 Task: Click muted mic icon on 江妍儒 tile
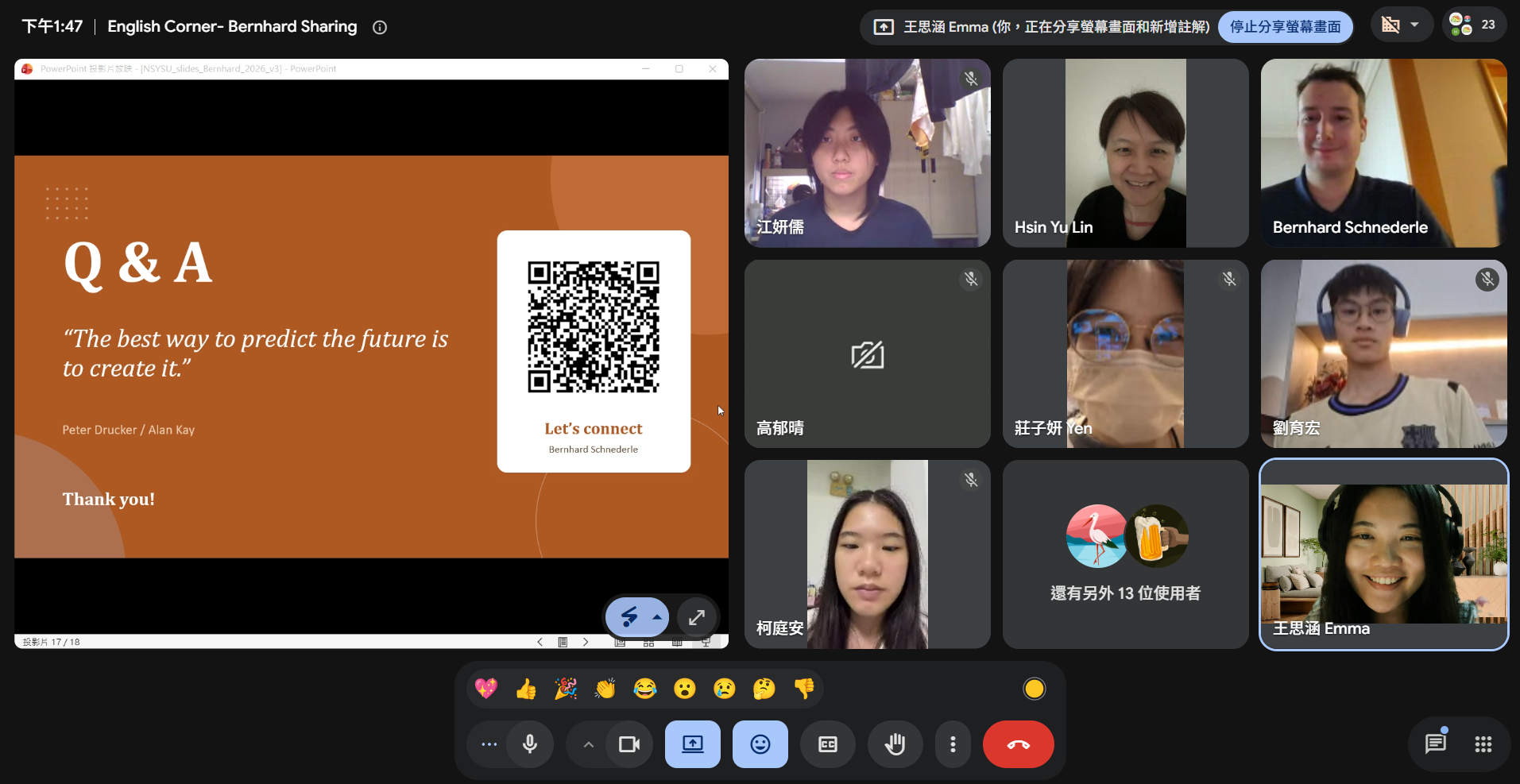click(x=971, y=79)
